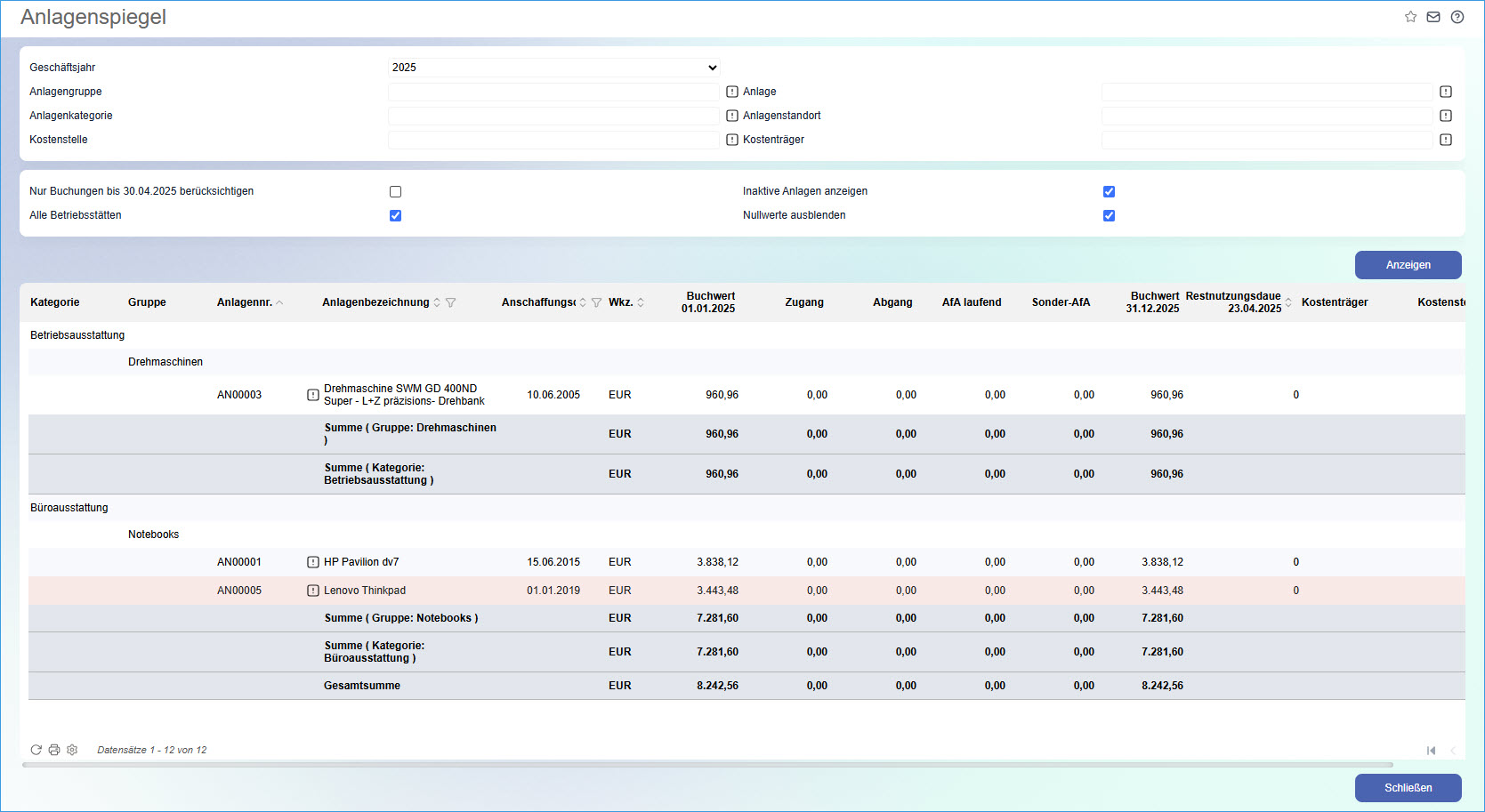Open table settings gear icon
Image resolution: width=1485 pixels, height=812 pixels.
[x=72, y=750]
